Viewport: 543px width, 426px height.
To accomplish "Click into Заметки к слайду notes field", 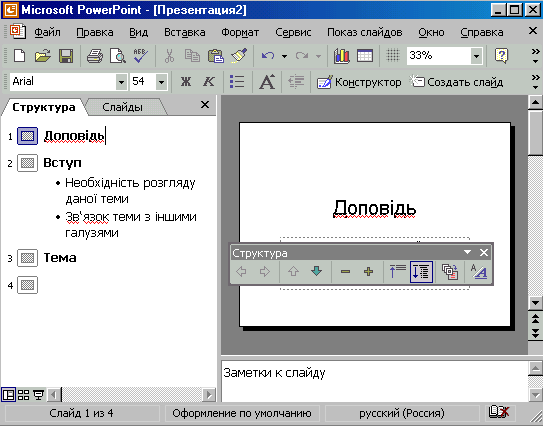I will tap(374, 381).
